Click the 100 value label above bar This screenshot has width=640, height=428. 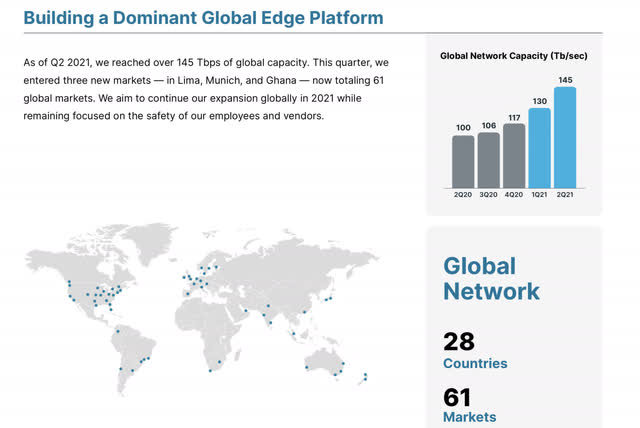point(463,127)
